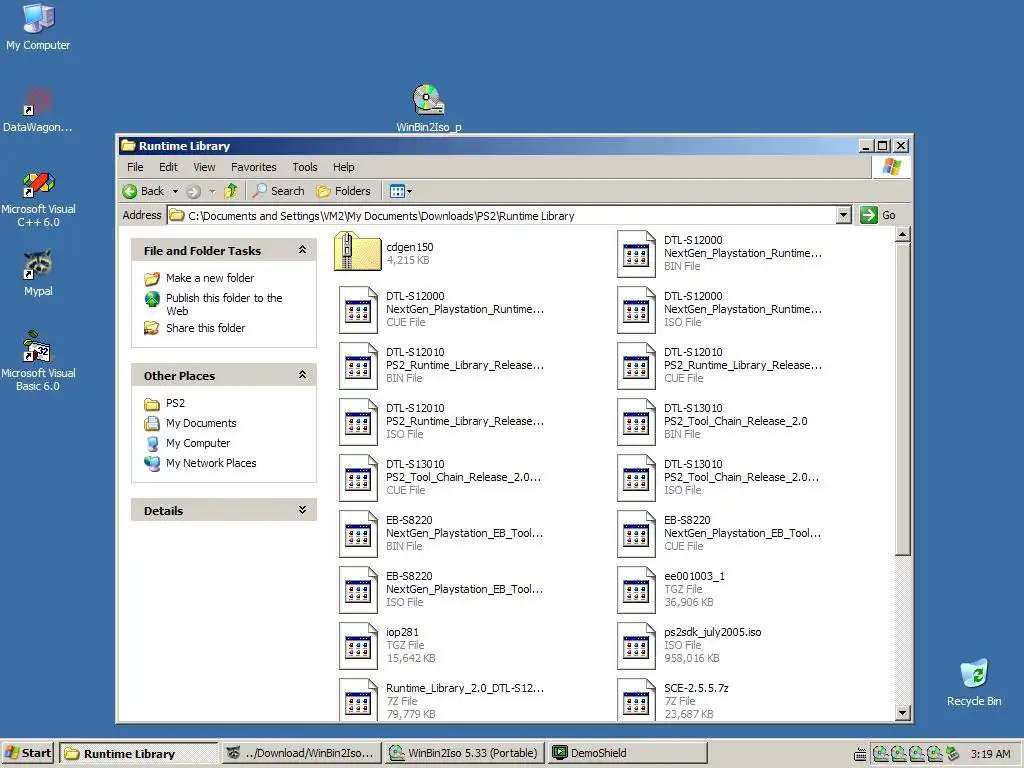Screen dimensions: 1024x768
Task: Open the Forward button history dropdown arrow
Action: [212, 191]
